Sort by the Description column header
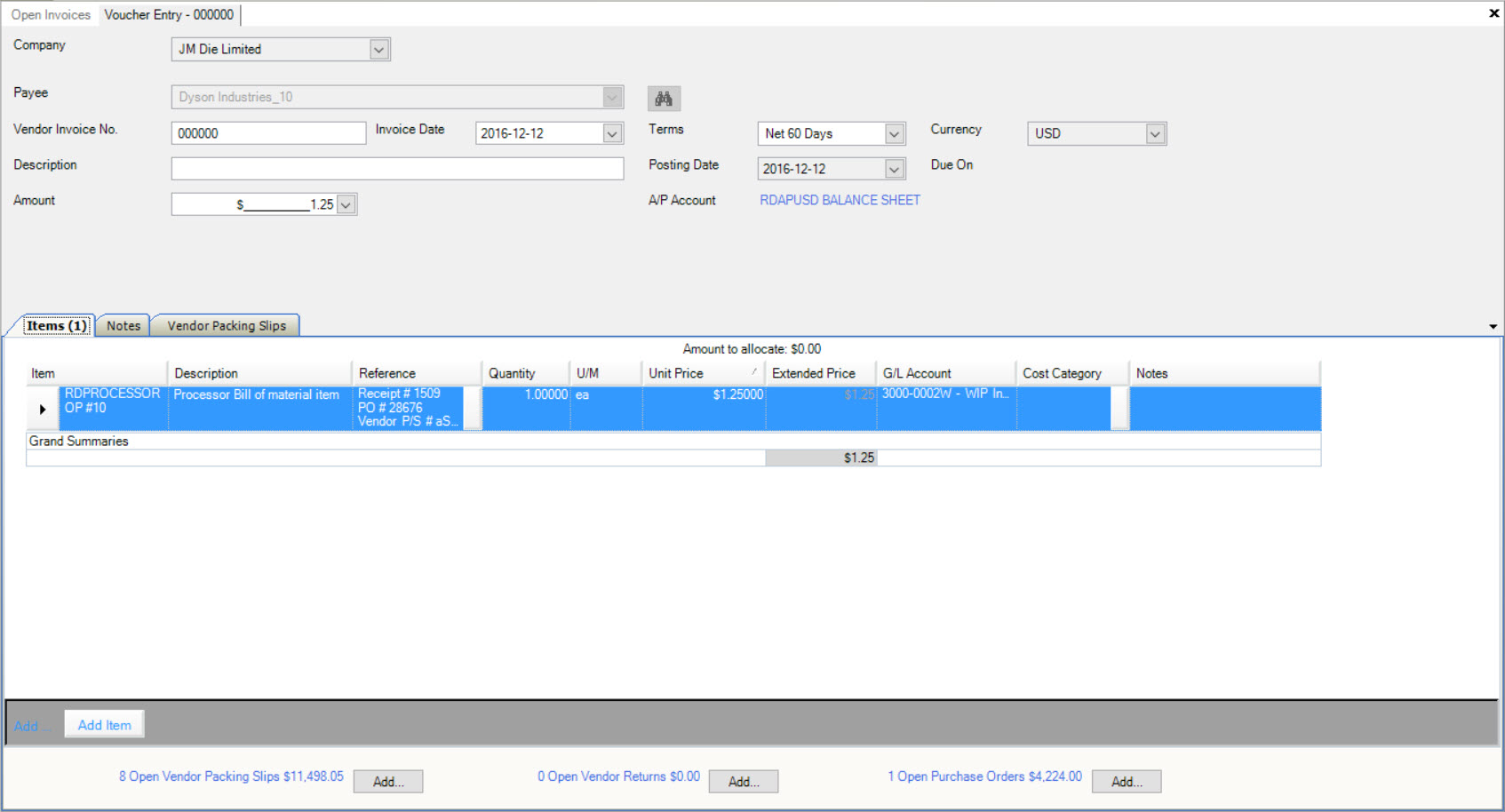The image size is (1505, 812). (x=259, y=373)
